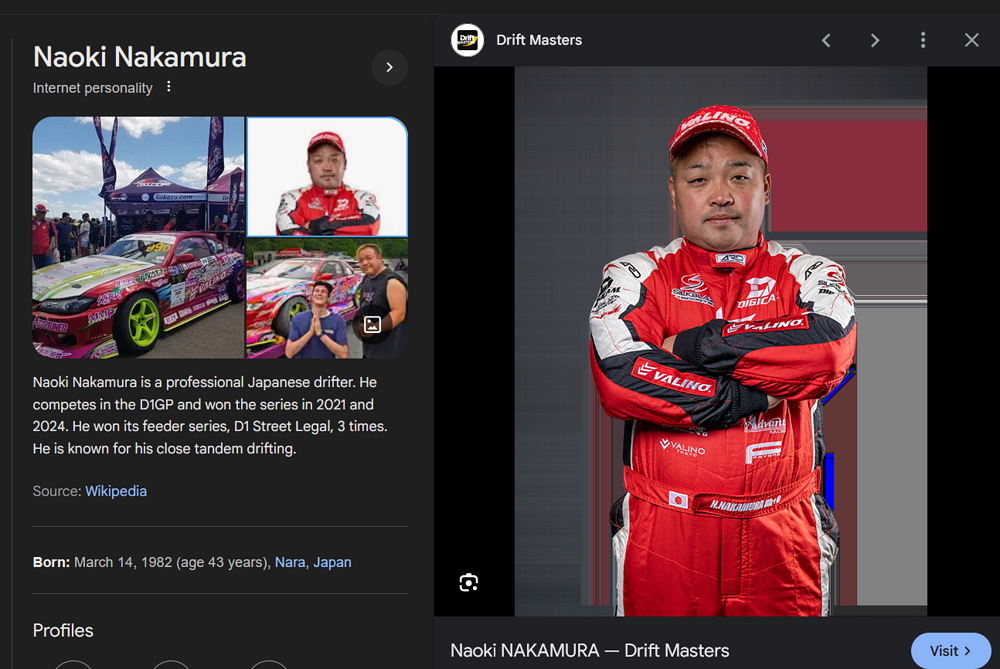Click the more images gallery icon
The height and width of the screenshot is (669, 1000).
372,324
